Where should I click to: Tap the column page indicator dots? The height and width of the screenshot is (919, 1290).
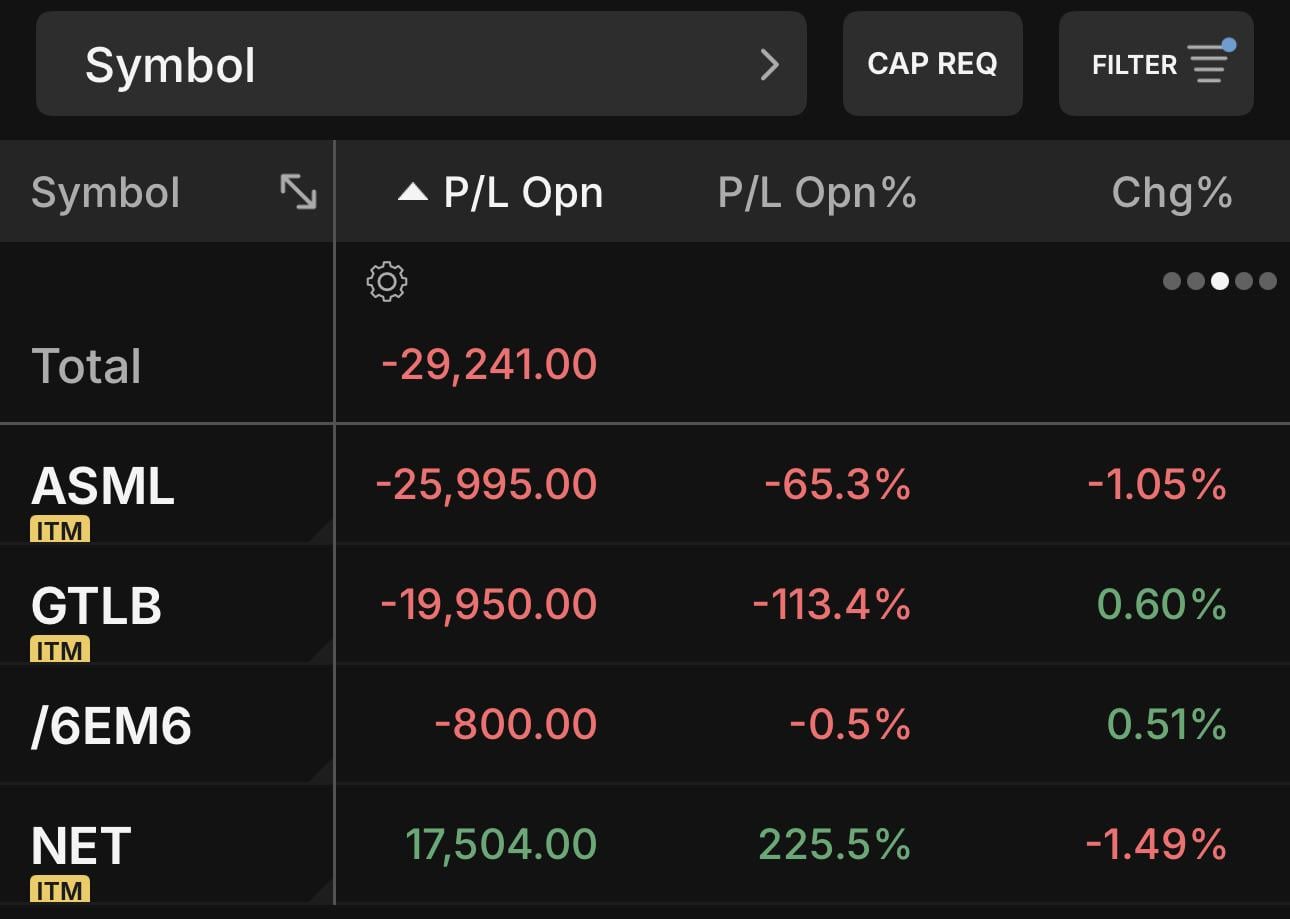[1219, 281]
